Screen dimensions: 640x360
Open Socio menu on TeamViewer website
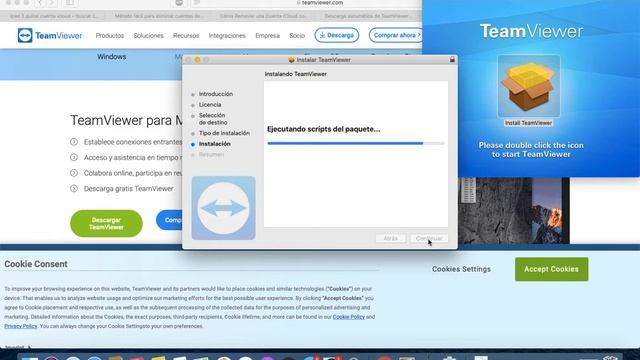[297, 36]
